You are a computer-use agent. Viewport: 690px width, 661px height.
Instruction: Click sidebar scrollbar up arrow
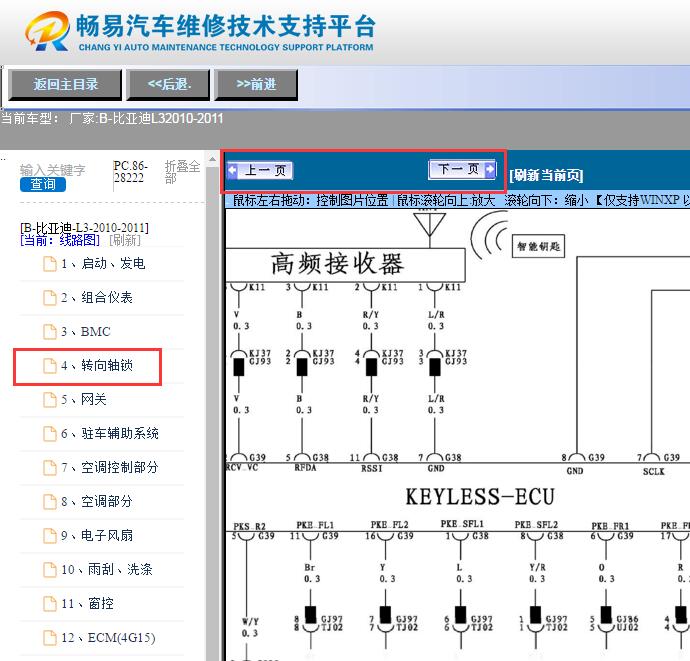[x=213, y=158]
